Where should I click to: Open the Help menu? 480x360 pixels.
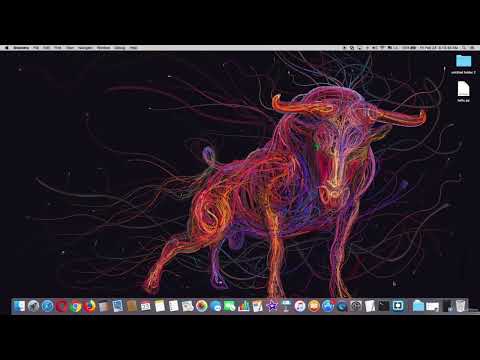coord(133,48)
